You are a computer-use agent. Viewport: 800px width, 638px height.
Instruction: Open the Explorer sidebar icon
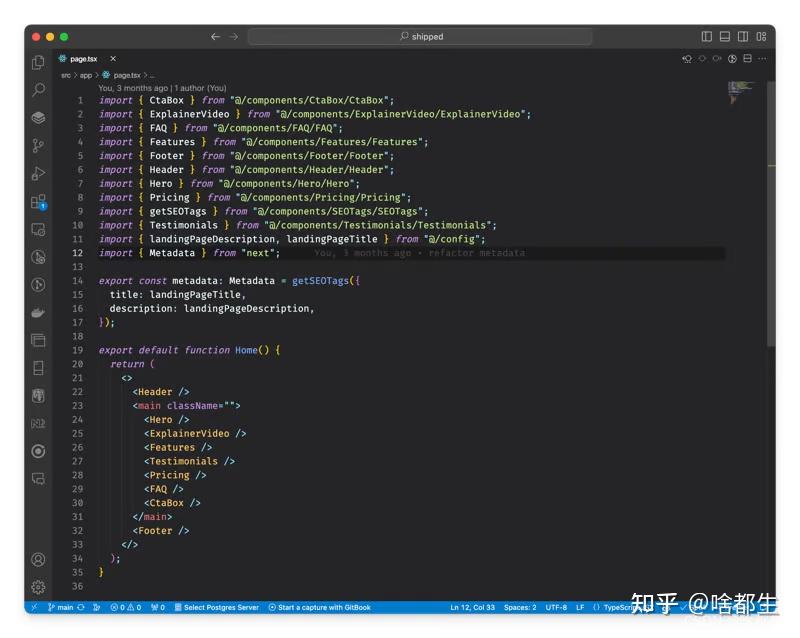pos(38,61)
